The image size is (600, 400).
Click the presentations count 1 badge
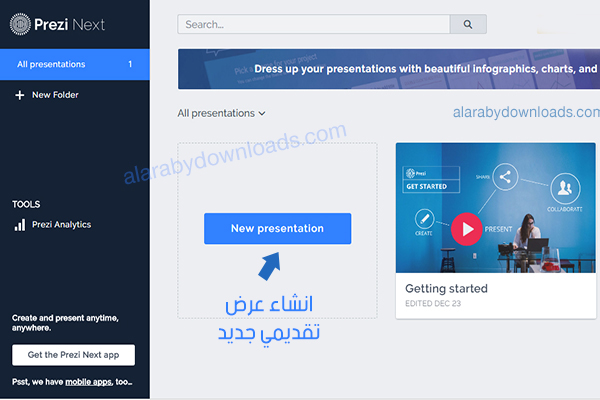(x=130, y=64)
